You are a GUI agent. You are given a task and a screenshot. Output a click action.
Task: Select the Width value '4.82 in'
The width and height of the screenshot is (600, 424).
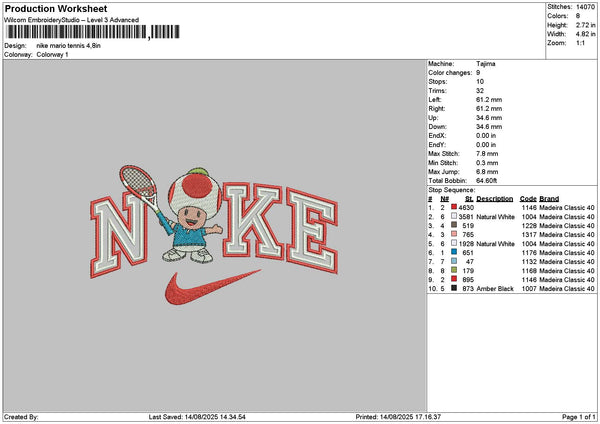coord(585,34)
